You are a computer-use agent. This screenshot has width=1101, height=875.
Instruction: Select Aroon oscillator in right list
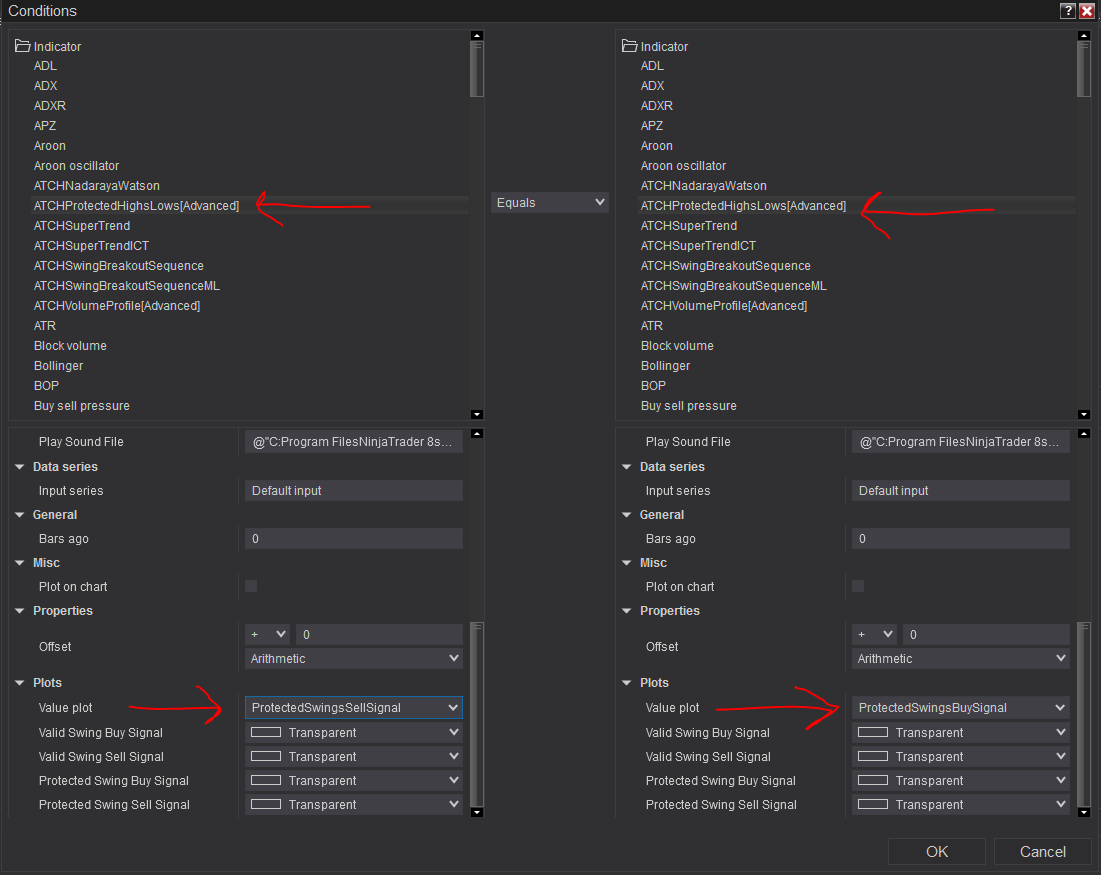coord(683,166)
